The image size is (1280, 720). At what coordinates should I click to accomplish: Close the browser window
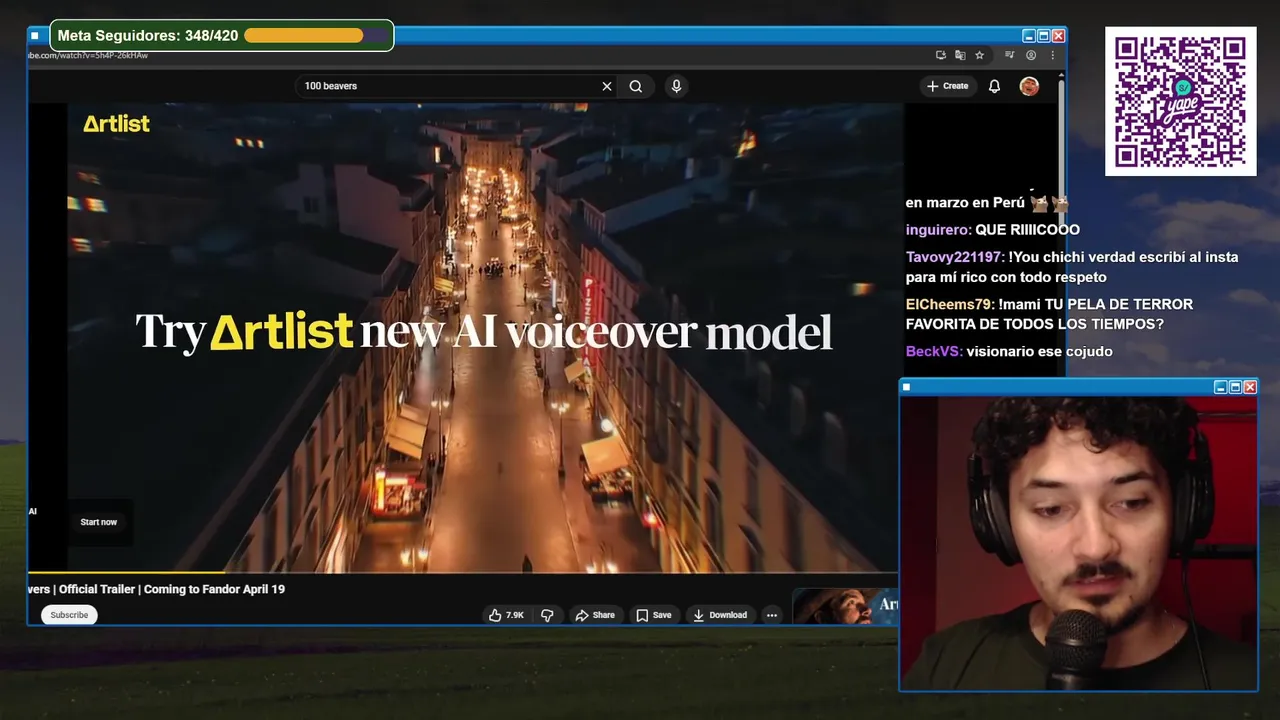click(x=1058, y=36)
